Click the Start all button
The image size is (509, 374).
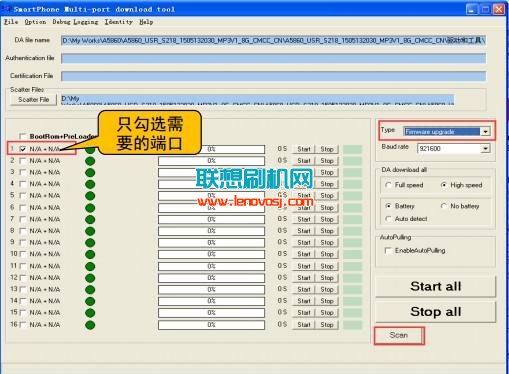[x=436, y=286]
